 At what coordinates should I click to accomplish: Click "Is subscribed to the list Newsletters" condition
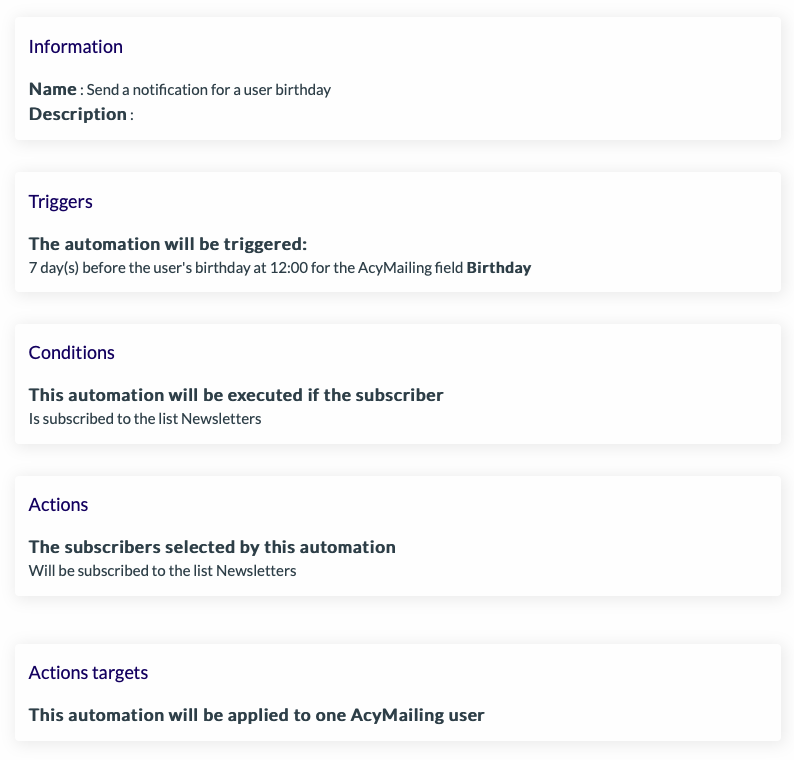click(x=145, y=419)
